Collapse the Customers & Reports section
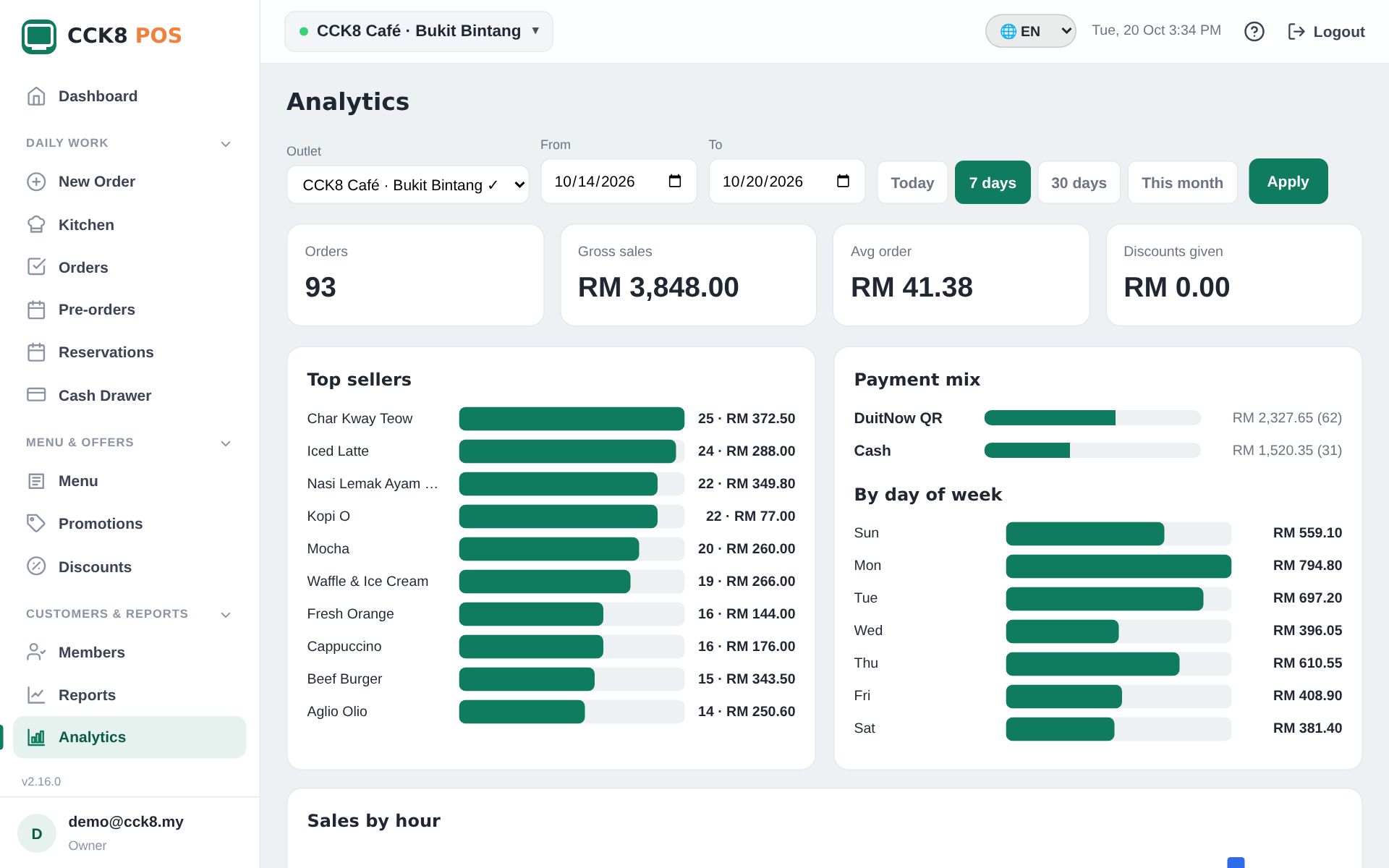Screen dimensions: 1389x868 click(x=226, y=615)
